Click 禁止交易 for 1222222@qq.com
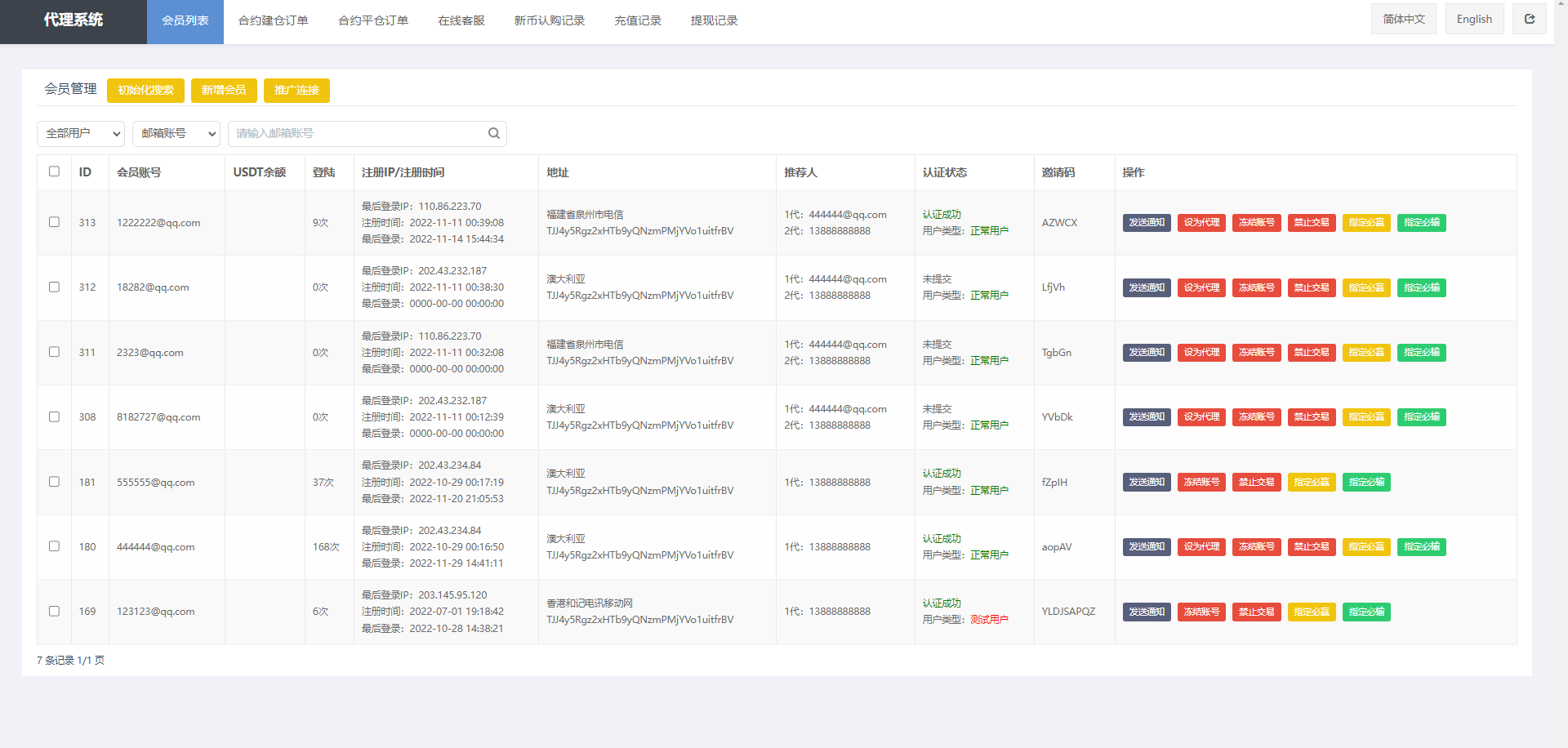 pyautogui.click(x=1312, y=222)
